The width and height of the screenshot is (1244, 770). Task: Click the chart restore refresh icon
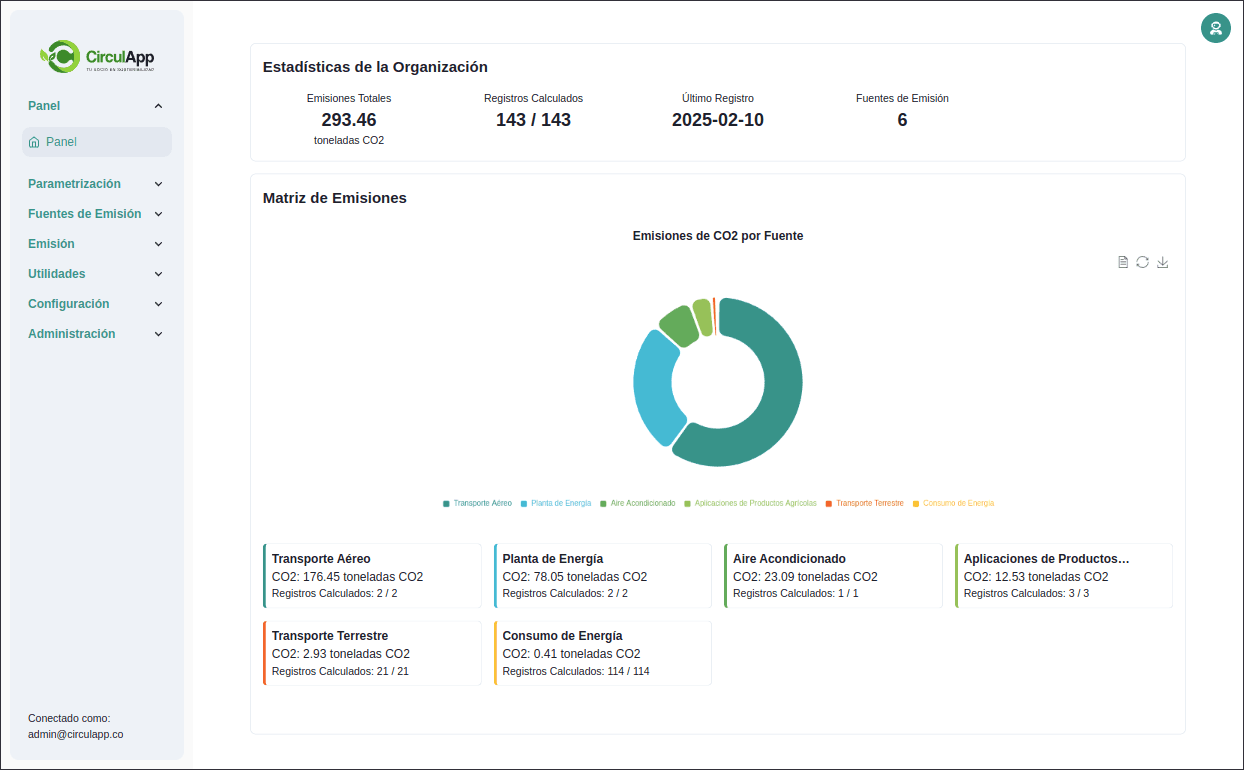(x=1142, y=262)
